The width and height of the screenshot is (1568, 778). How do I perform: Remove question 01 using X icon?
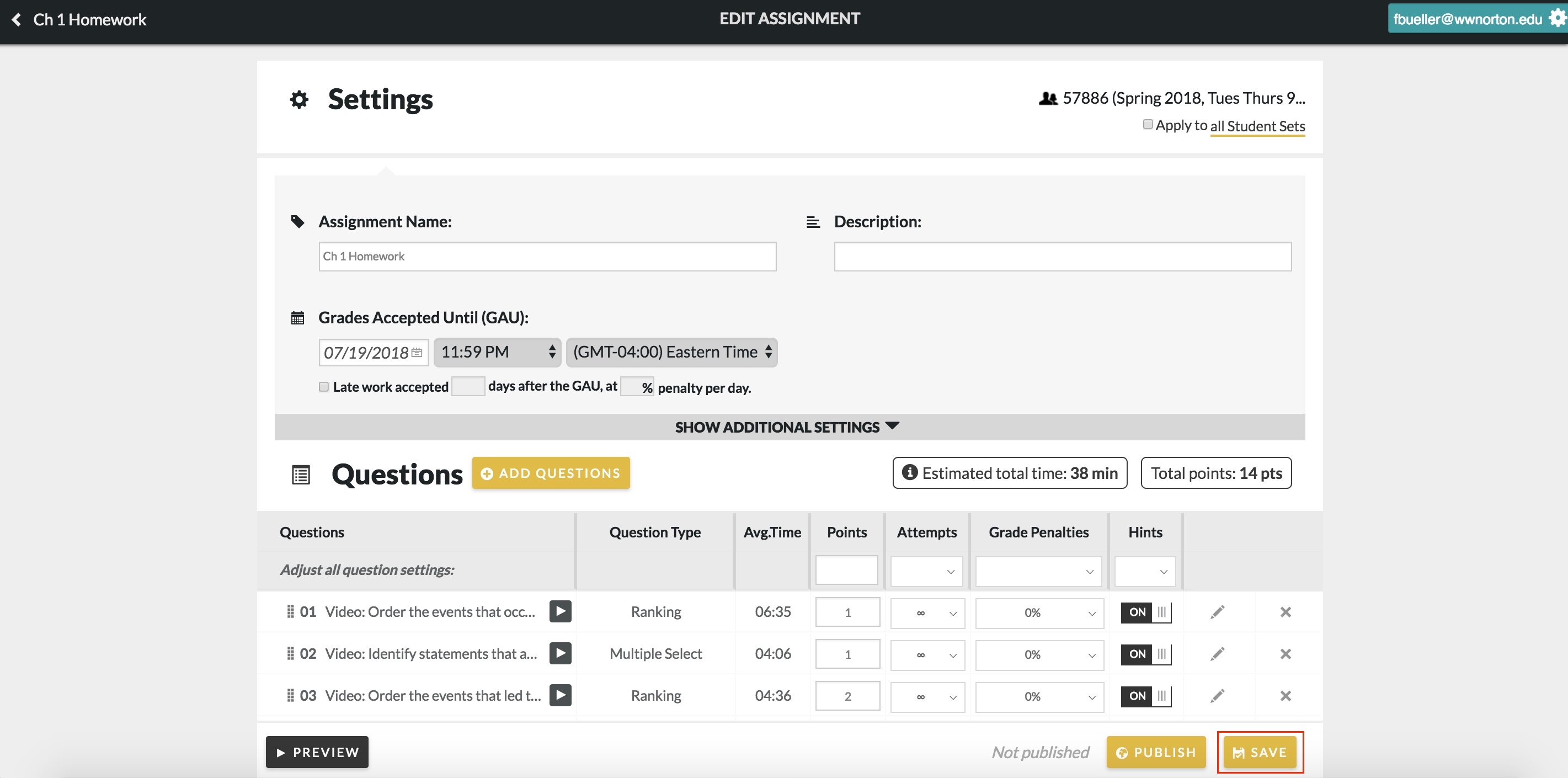[x=1285, y=612]
